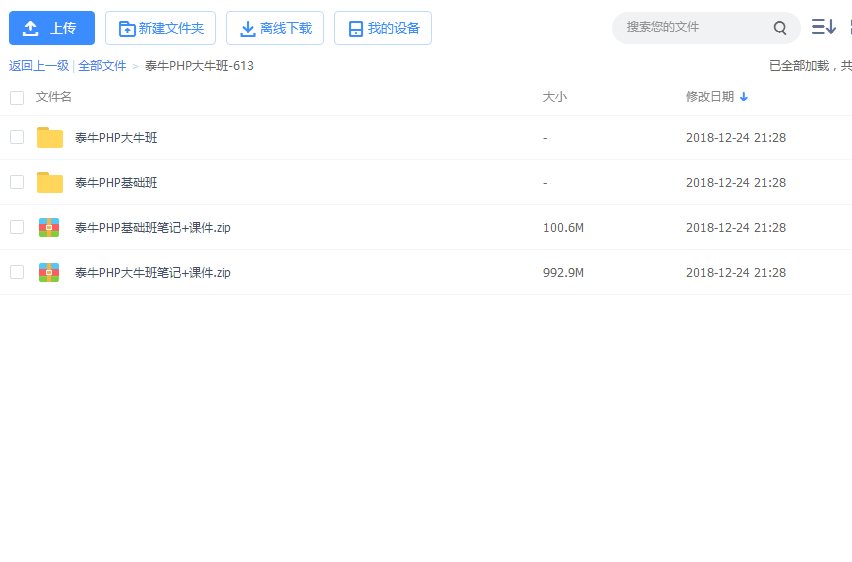Viewport: 852px width, 562px height.
Task: Sort by 大小 column header
Action: (x=555, y=97)
